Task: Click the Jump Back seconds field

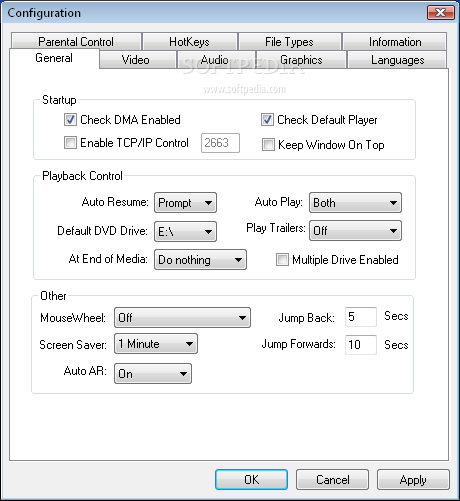Action: [361, 317]
